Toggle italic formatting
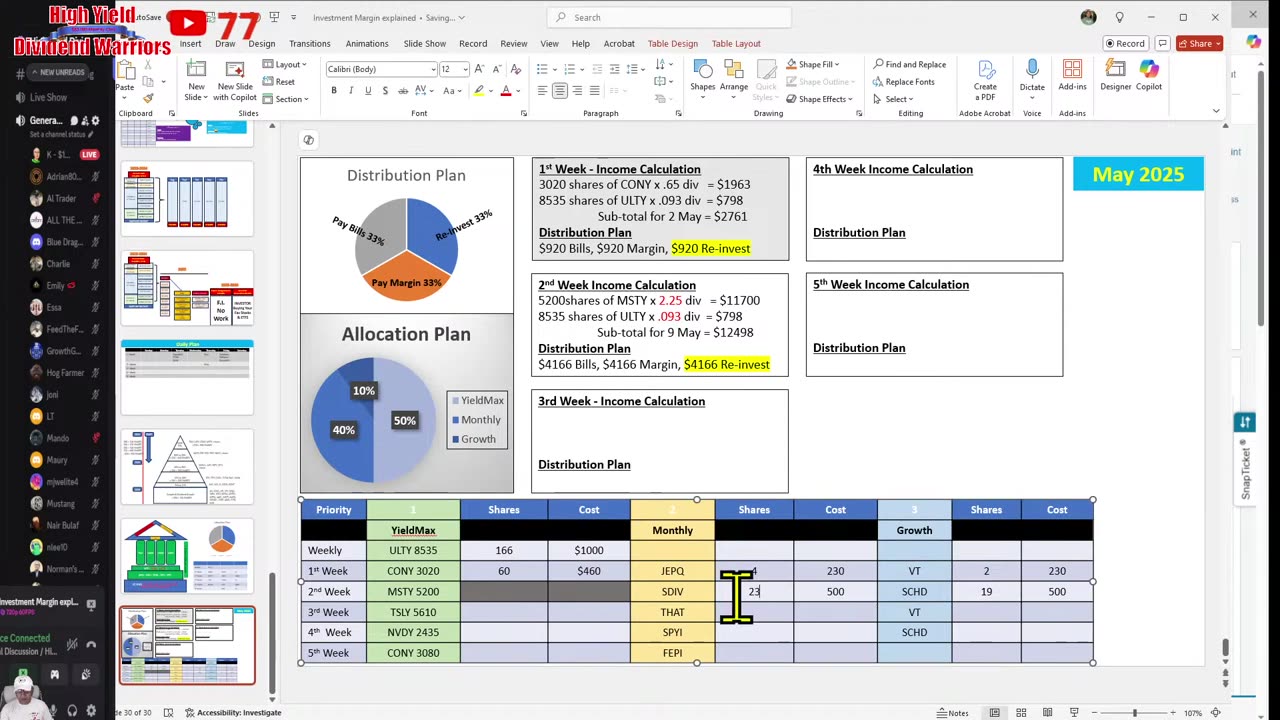The width and height of the screenshot is (1280, 720). (351, 91)
